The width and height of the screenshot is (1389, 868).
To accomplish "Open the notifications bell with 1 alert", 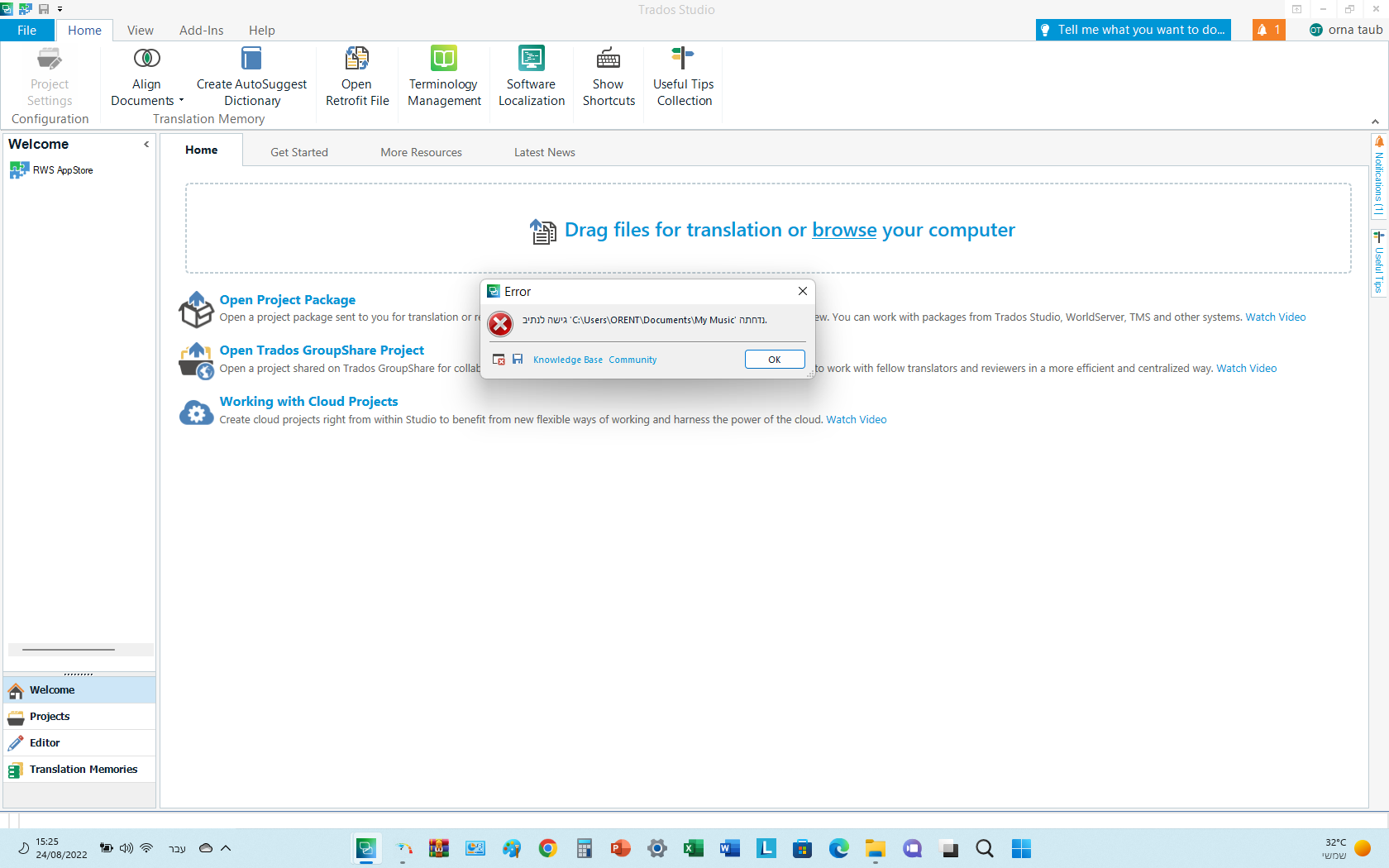I will [1268, 30].
